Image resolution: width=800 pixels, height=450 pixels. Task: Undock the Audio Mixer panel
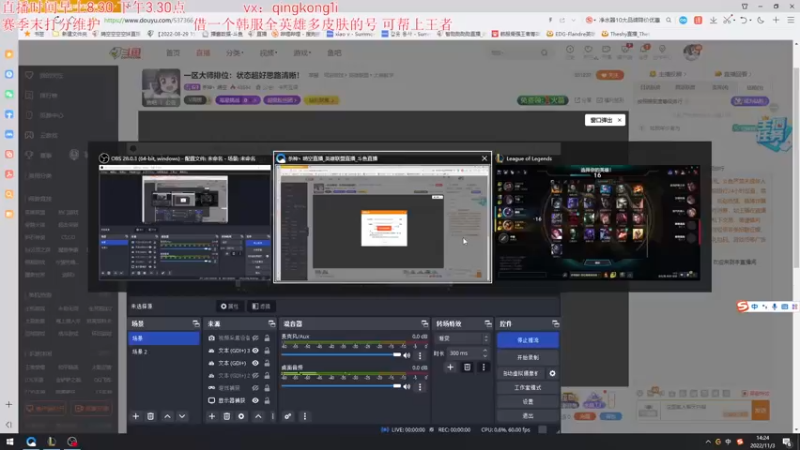coord(424,323)
